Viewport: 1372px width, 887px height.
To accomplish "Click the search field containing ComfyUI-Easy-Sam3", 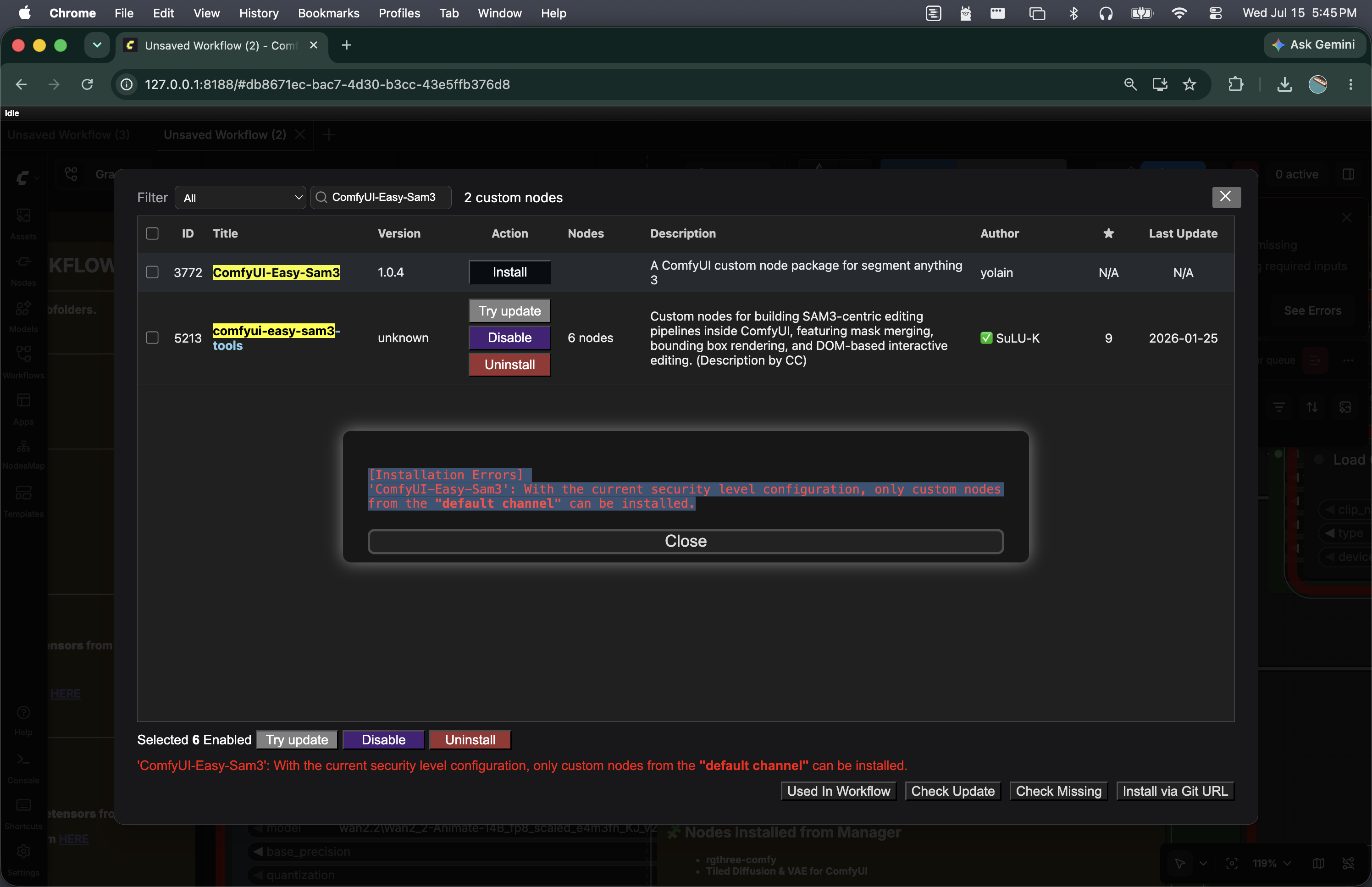I will 381,197.
